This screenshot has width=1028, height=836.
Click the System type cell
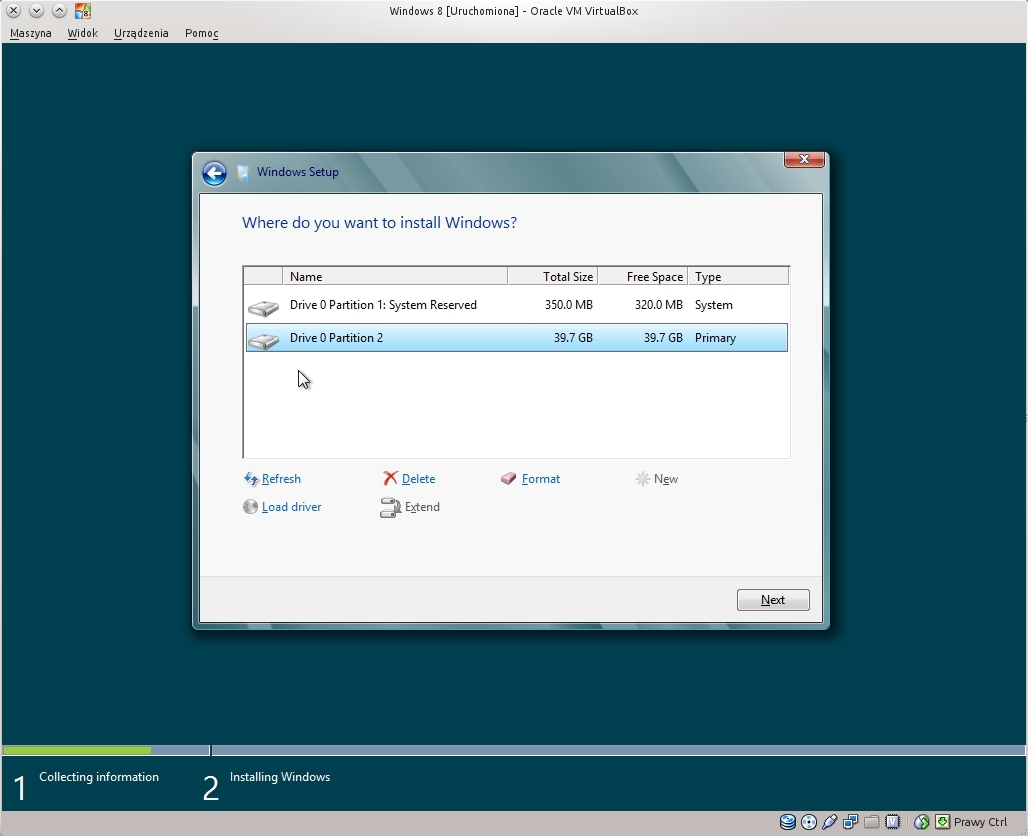click(x=714, y=305)
